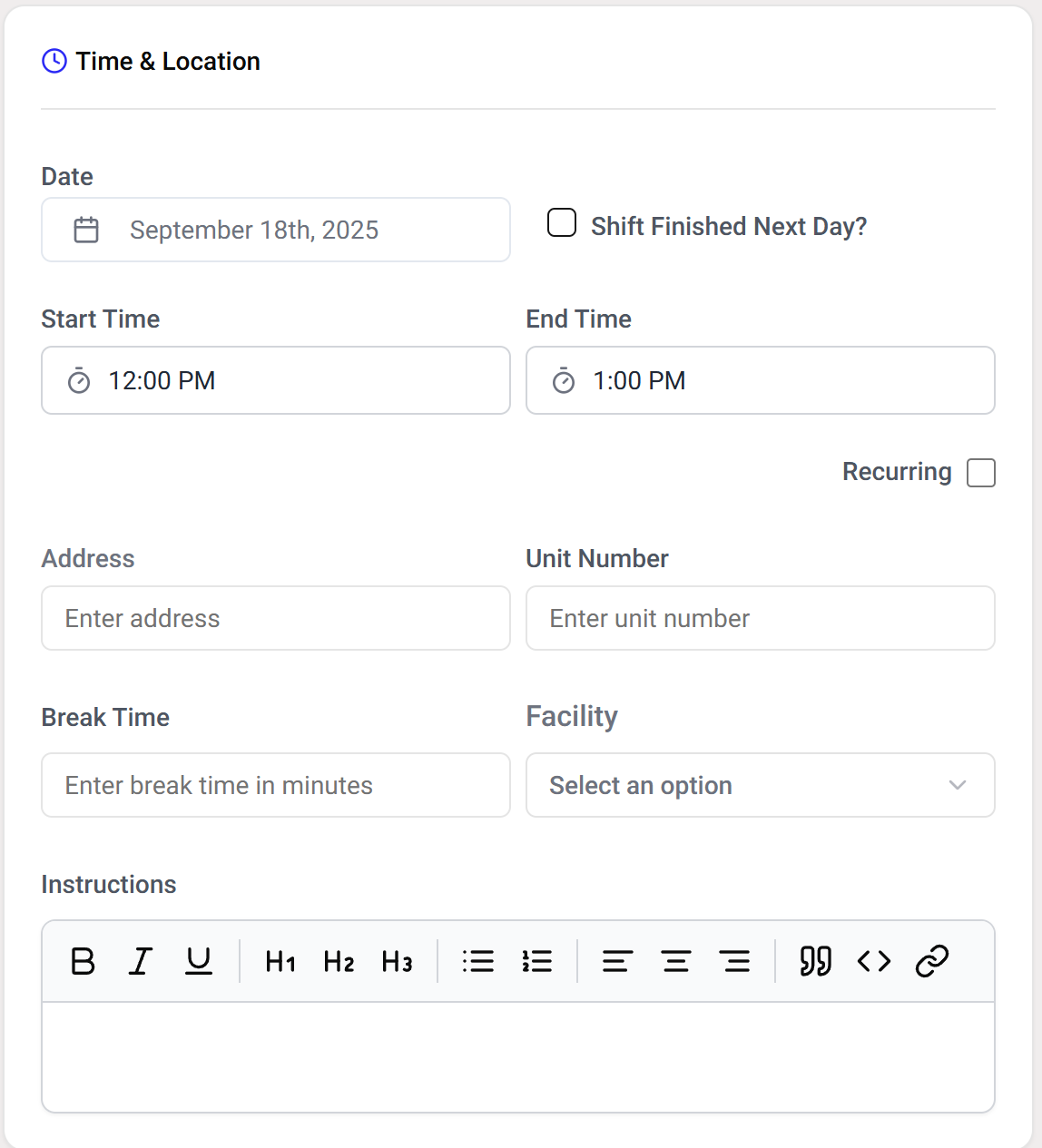Image resolution: width=1042 pixels, height=1148 pixels.
Task: Underline text using the toolbar icon
Action: pyautogui.click(x=199, y=961)
